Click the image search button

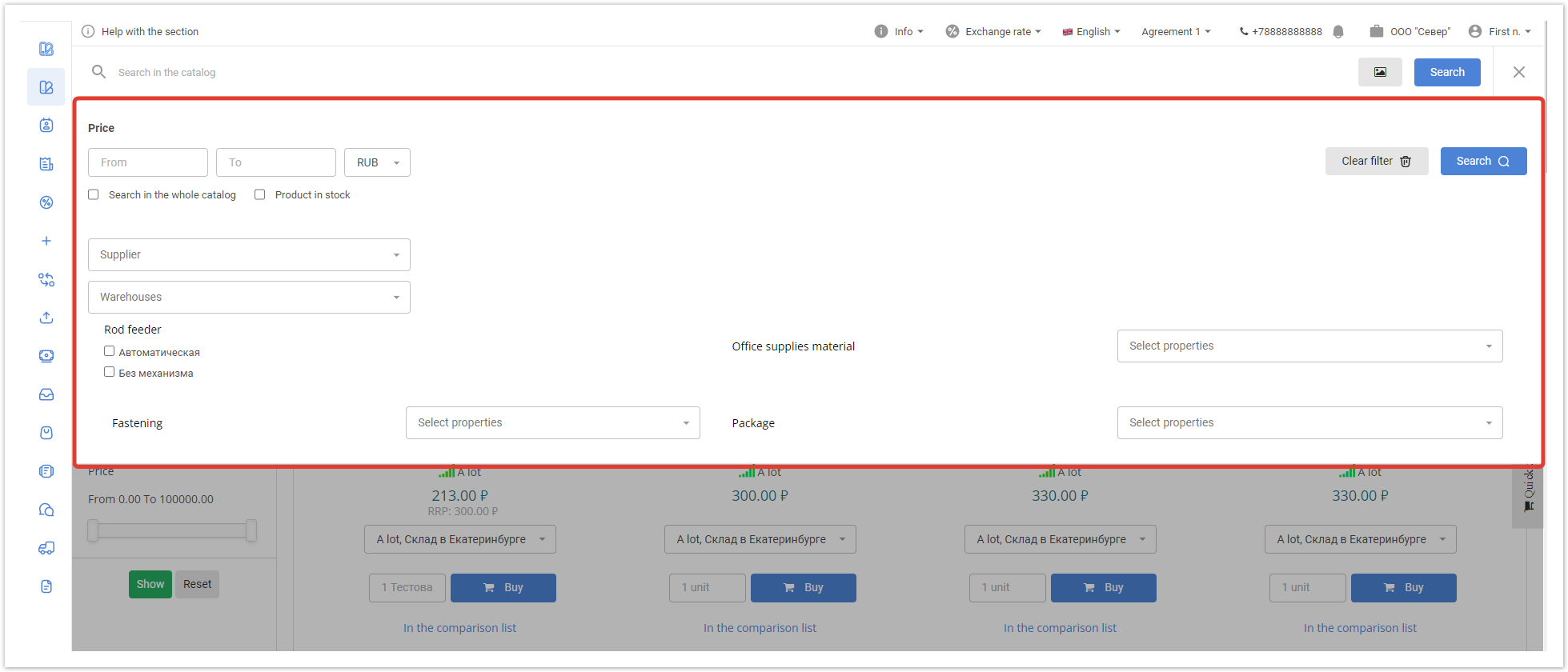1380,72
